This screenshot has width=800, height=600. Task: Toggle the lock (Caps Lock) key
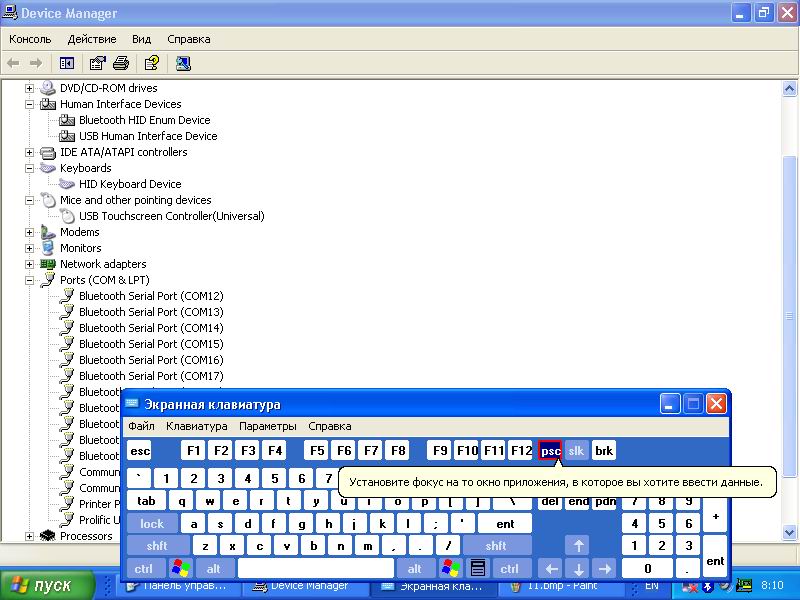[152, 523]
